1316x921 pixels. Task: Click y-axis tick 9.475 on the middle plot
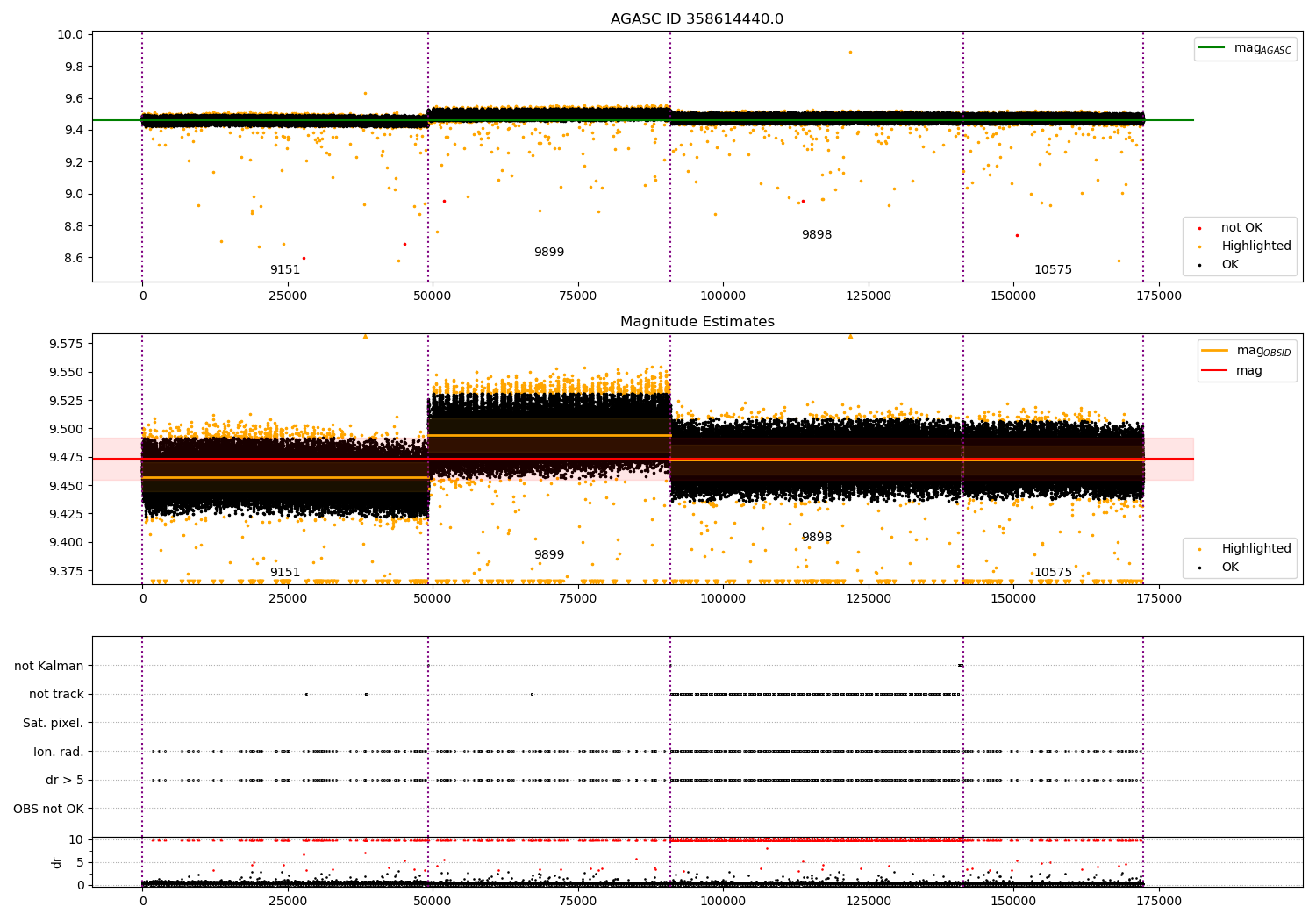pyautogui.click(x=67, y=457)
